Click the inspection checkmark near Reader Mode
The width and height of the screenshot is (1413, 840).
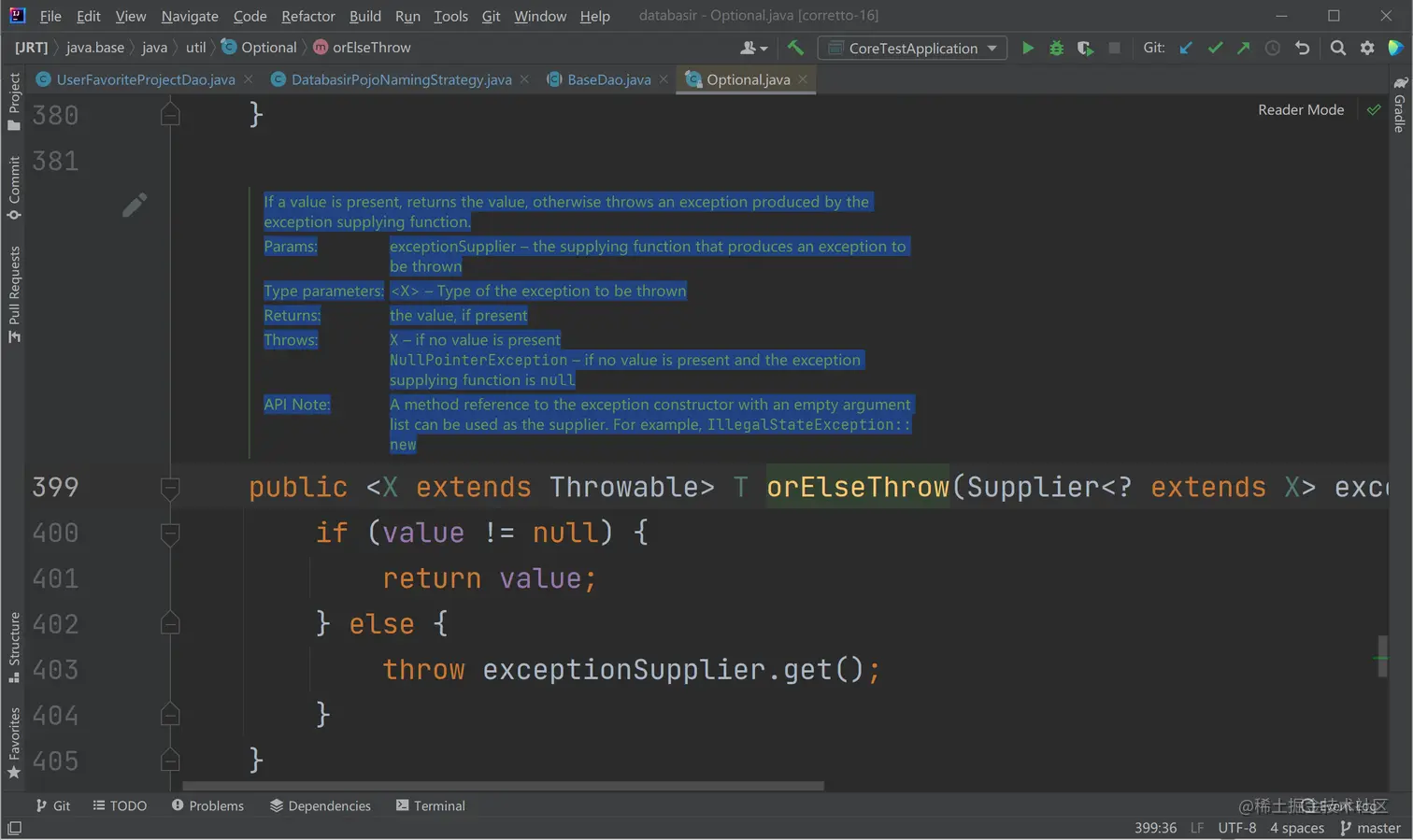point(1374,109)
